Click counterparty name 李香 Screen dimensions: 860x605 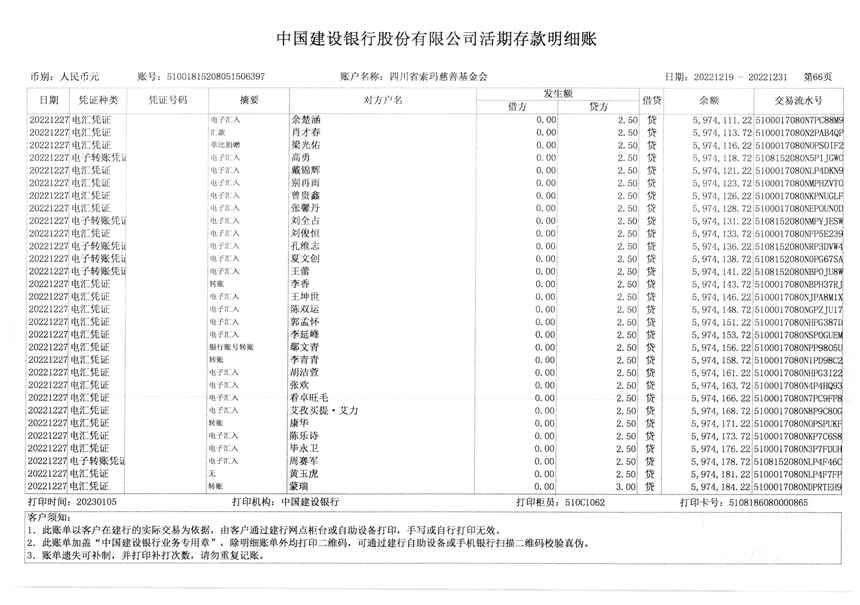click(x=301, y=284)
